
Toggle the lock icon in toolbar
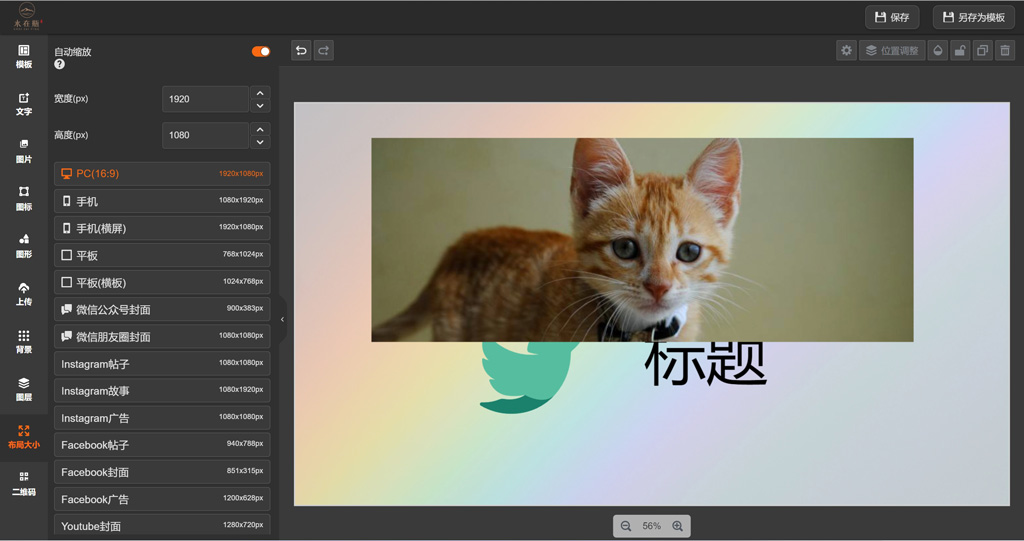click(x=960, y=50)
